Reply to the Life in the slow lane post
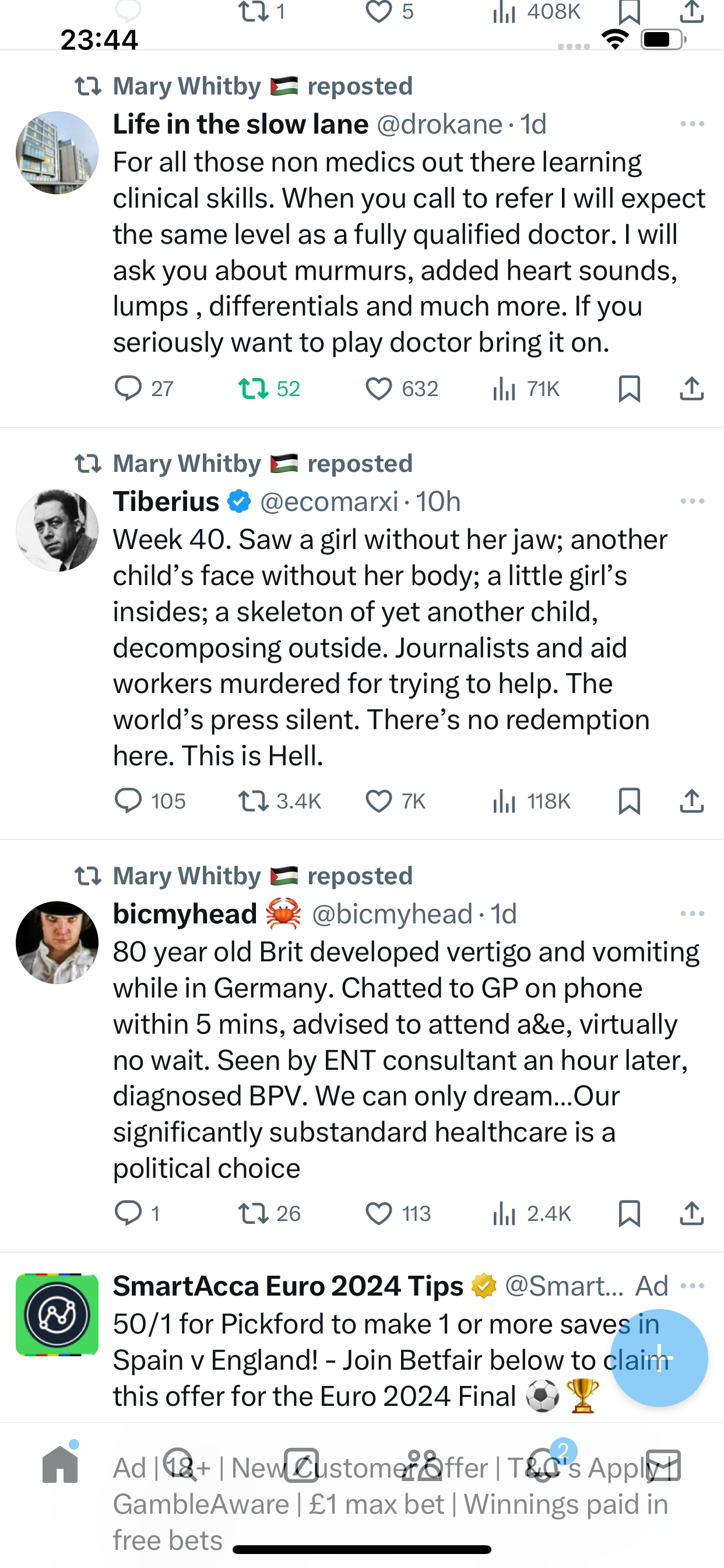This screenshot has width=724, height=1568. pos(128,388)
